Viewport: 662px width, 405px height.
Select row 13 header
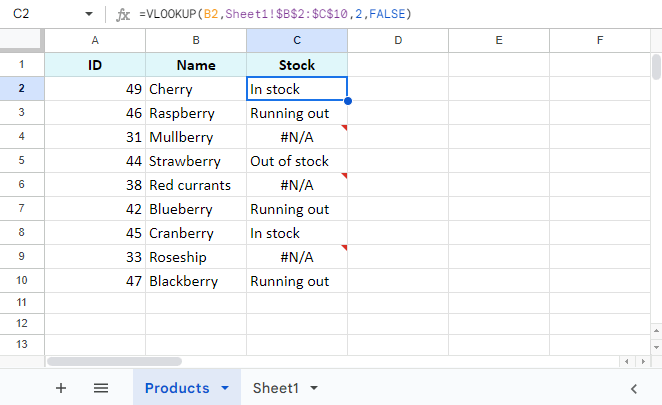pyautogui.click(x=22, y=345)
